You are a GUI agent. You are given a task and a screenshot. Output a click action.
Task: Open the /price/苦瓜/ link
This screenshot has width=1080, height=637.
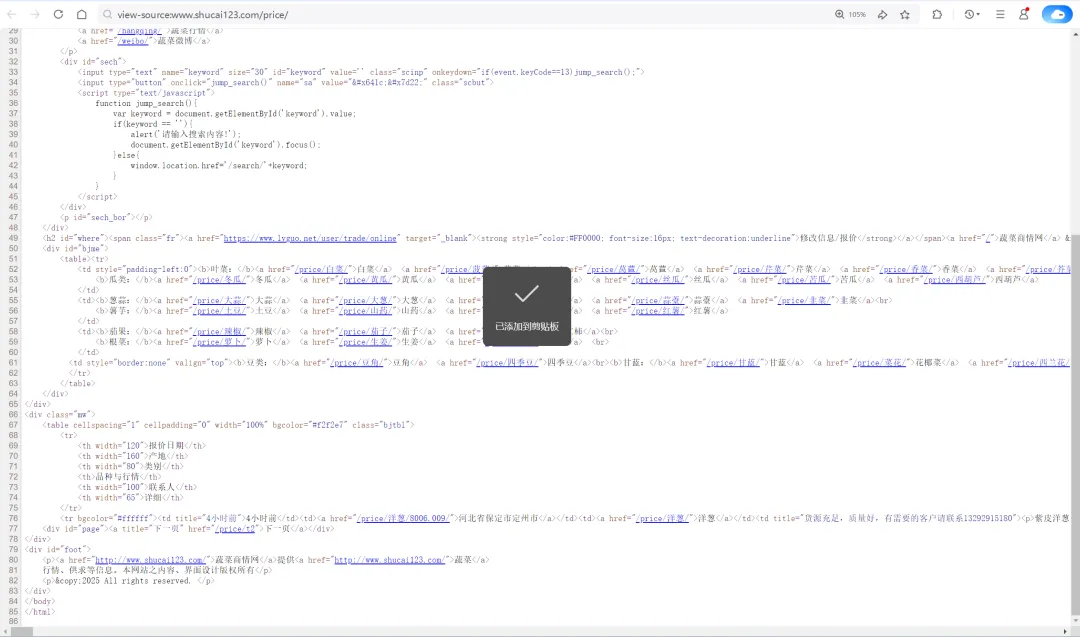tap(804, 280)
